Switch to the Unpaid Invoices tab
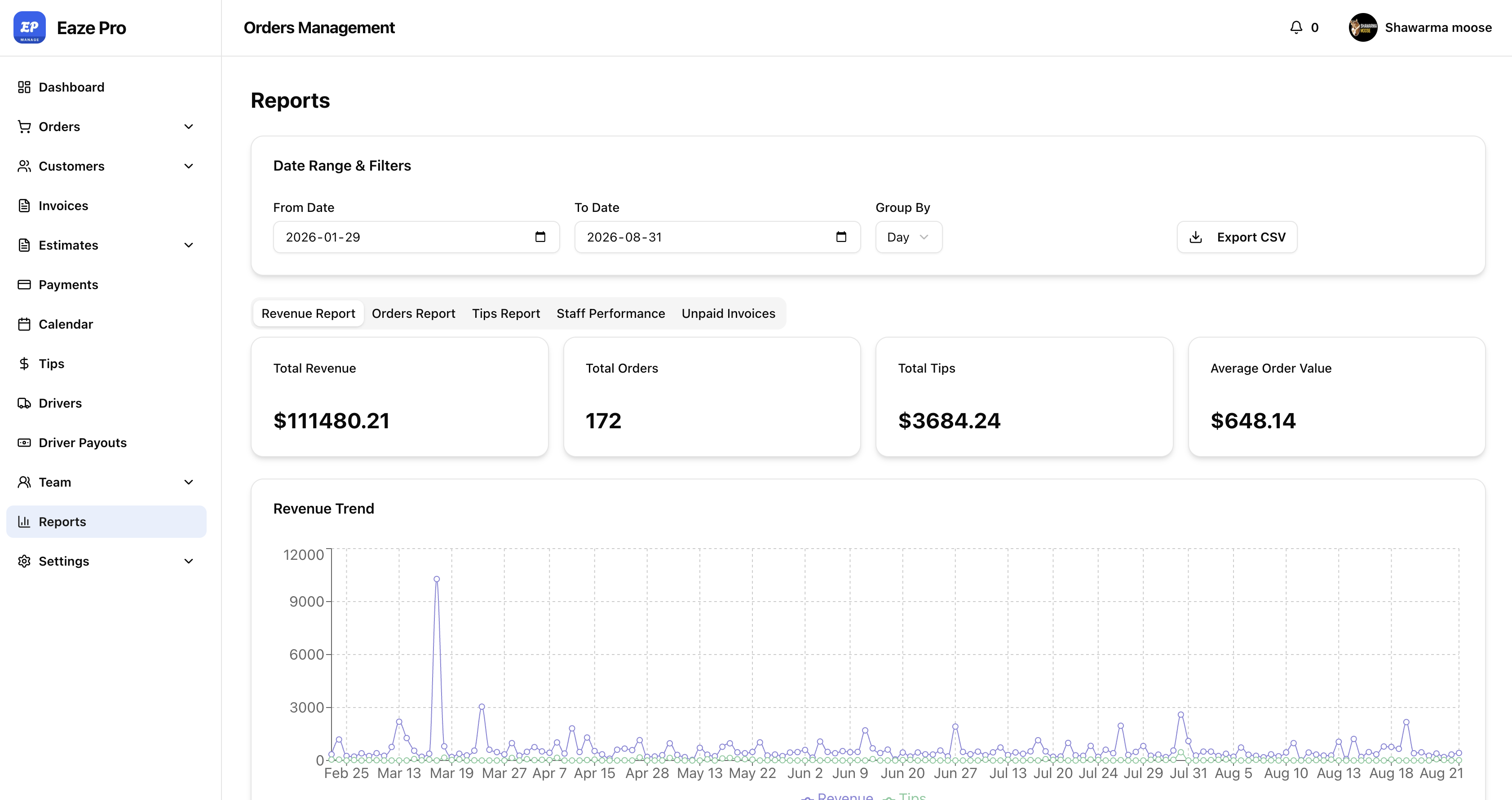The width and height of the screenshot is (1512, 800). point(729,313)
